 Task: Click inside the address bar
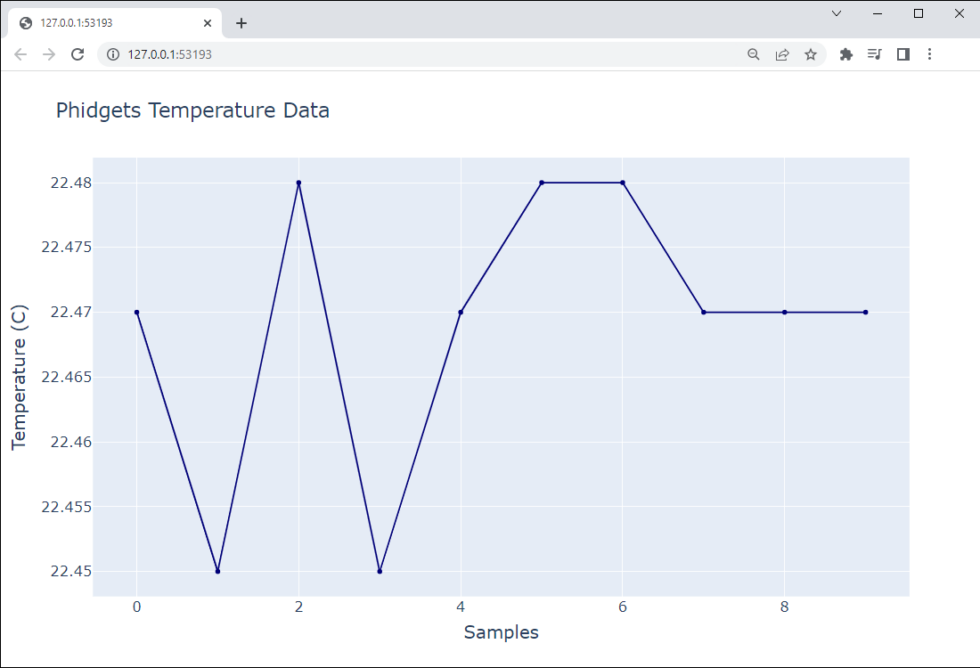tap(300, 55)
